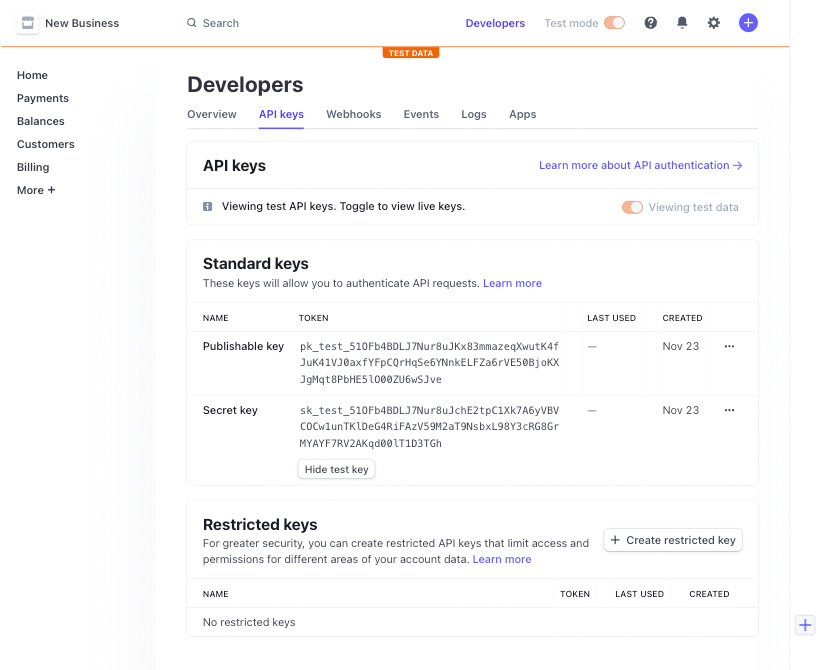Open settings gear icon

[x=714, y=23]
